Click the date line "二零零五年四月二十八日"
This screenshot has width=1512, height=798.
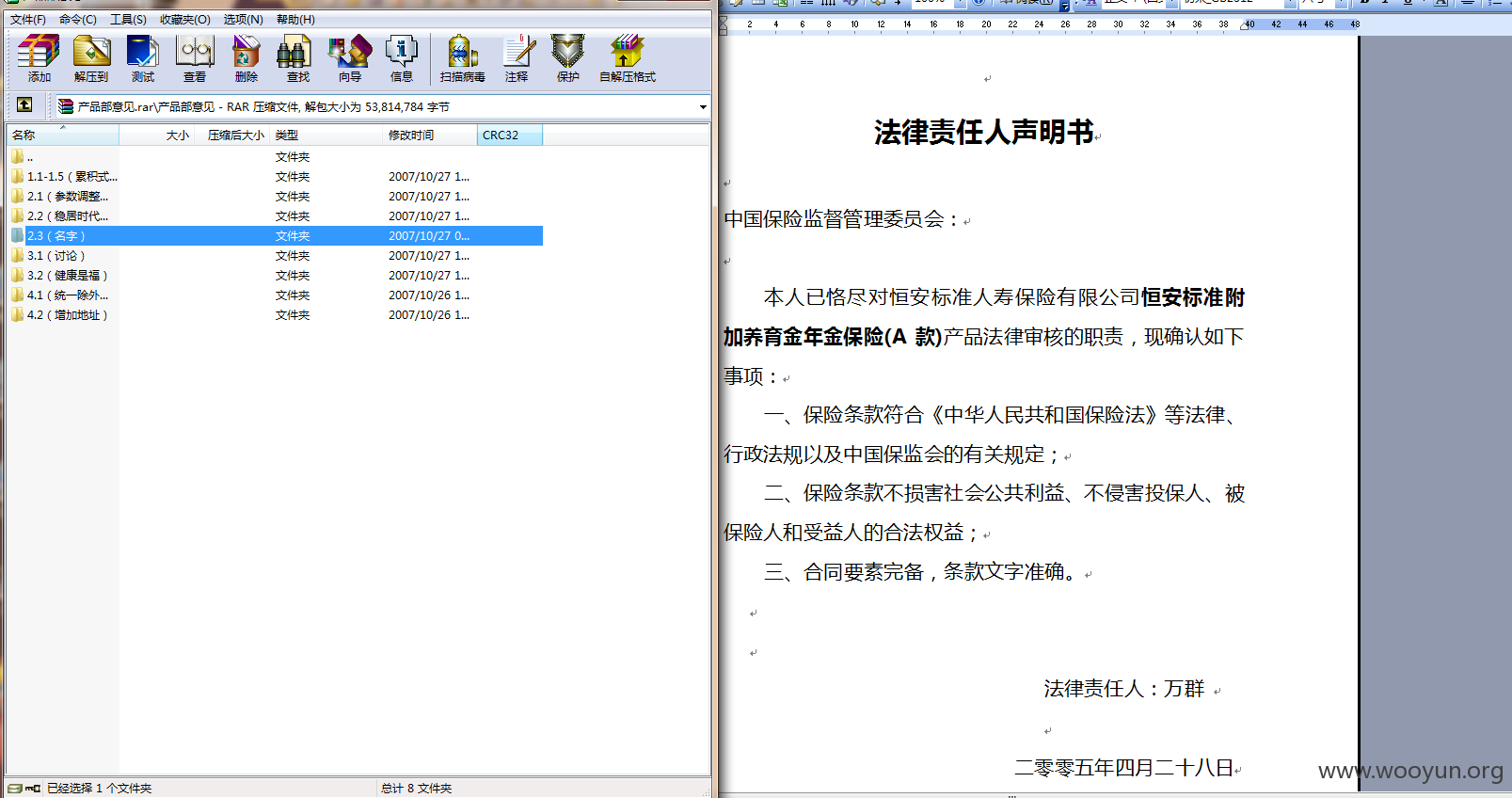click(1123, 768)
